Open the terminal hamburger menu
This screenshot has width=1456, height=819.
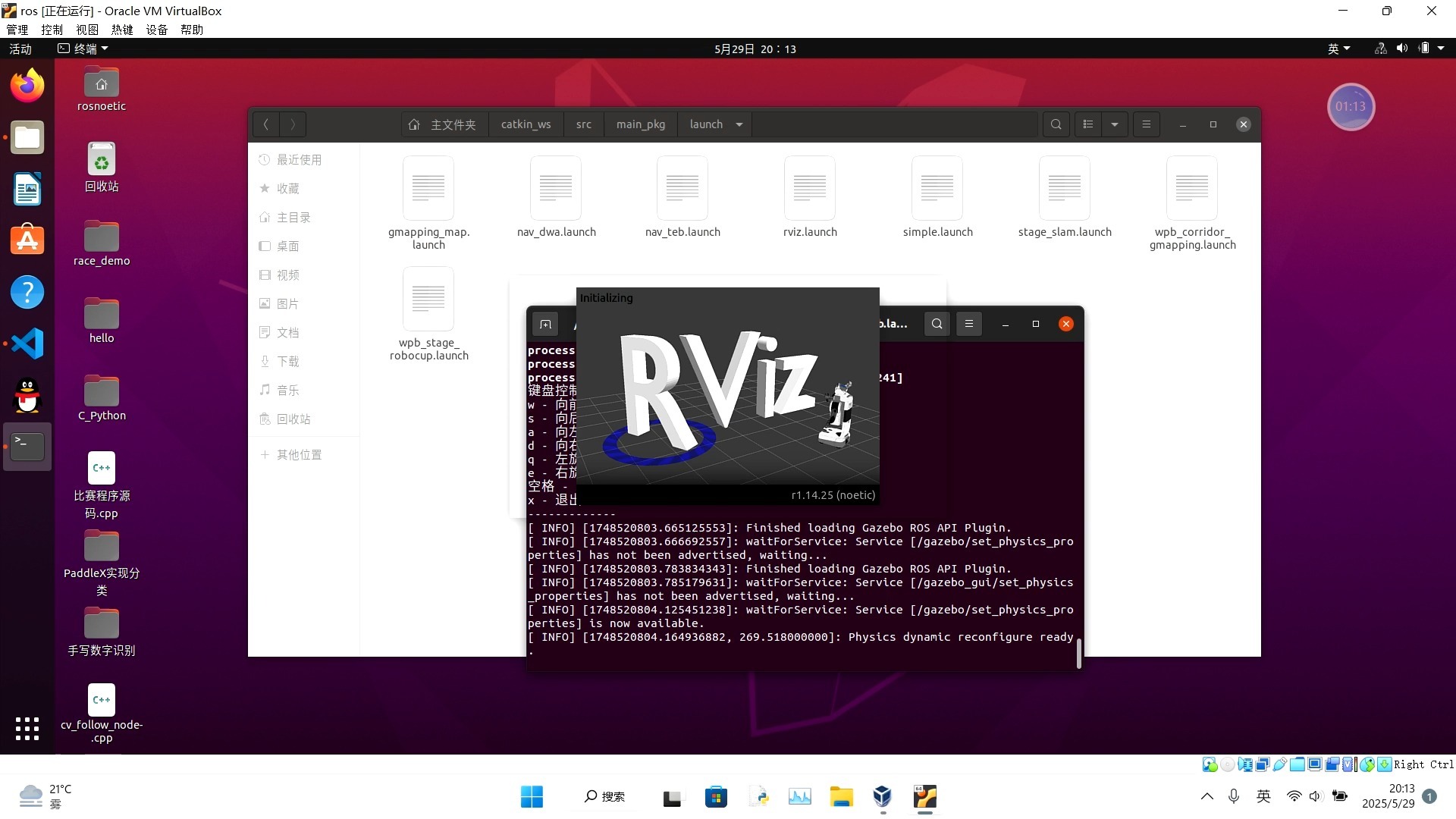click(969, 325)
